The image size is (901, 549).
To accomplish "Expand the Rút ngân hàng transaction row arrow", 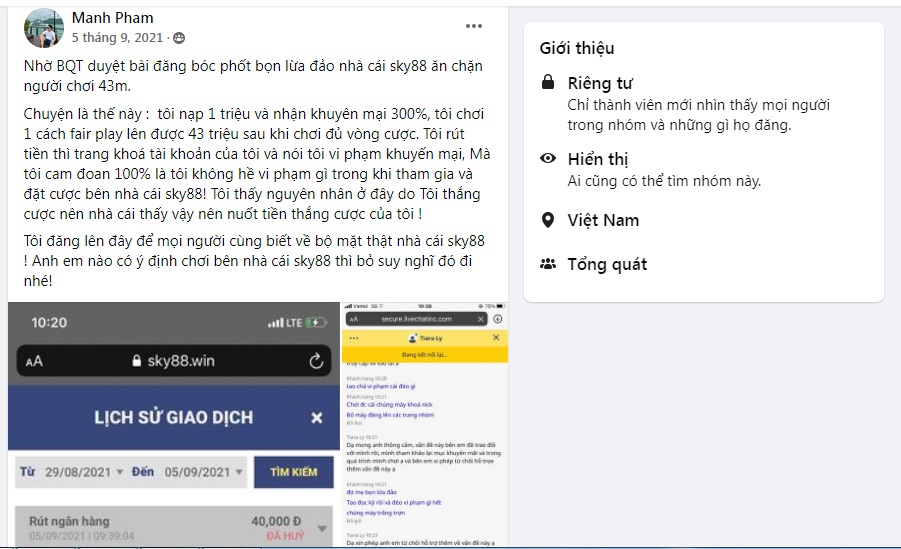I will tap(322, 528).
